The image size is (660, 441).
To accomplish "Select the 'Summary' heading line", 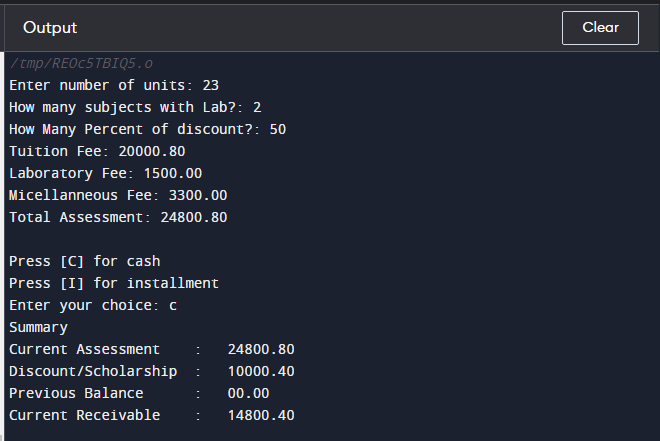I will tap(38, 327).
